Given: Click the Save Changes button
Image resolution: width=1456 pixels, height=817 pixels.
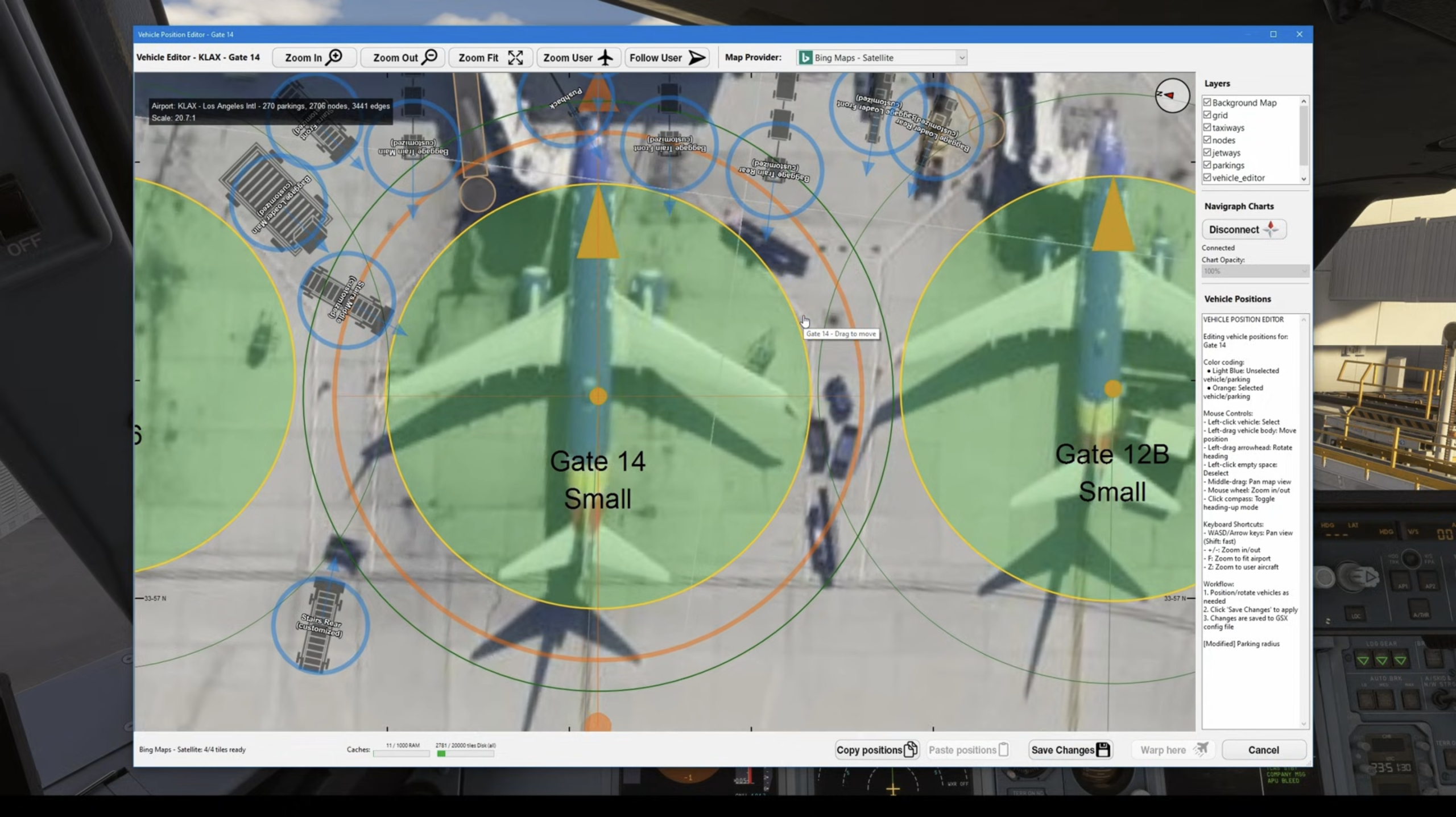Looking at the screenshot, I should coord(1070,750).
